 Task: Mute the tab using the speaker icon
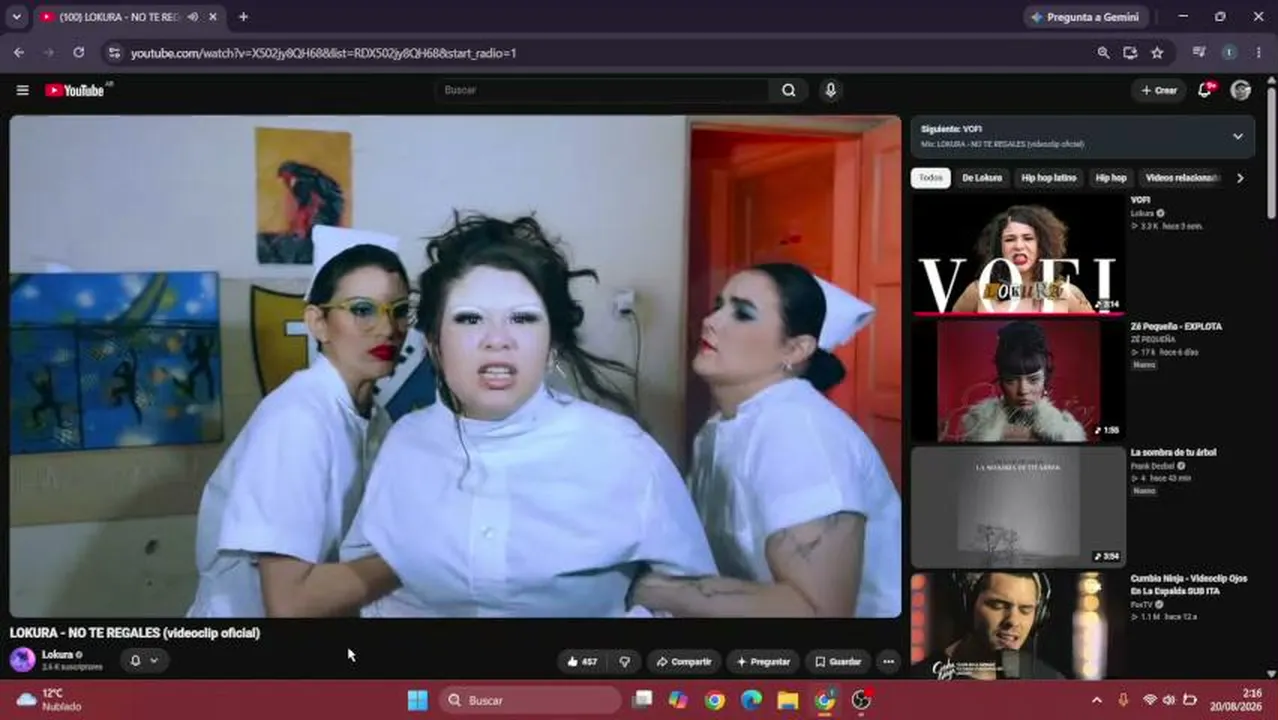192,17
